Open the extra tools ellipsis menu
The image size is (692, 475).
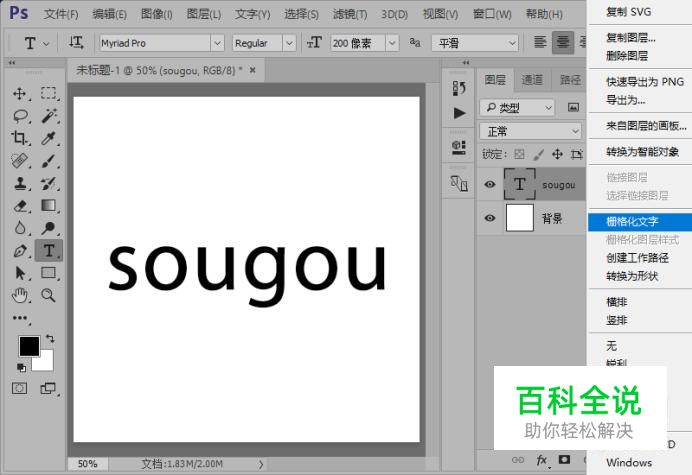click(20, 318)
